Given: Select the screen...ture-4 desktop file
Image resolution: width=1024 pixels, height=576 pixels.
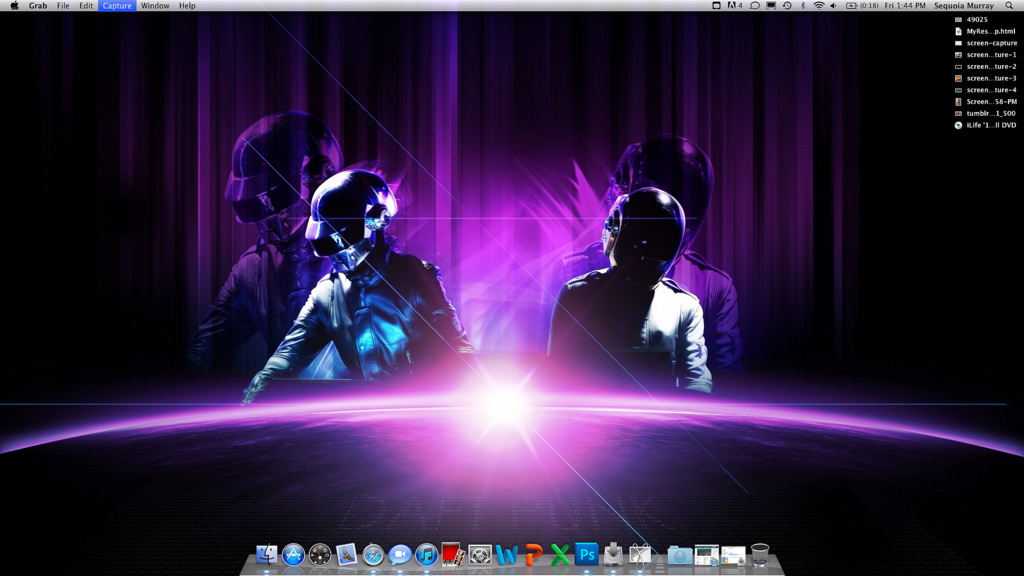Looking at the screenshot, I should (x=985, y=90).
